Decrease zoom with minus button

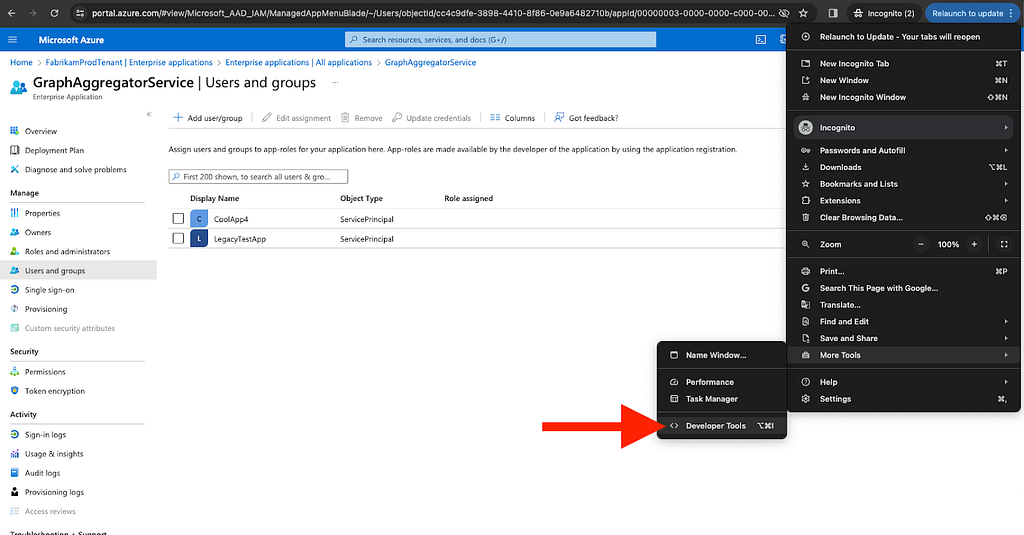tap(921, 244)
